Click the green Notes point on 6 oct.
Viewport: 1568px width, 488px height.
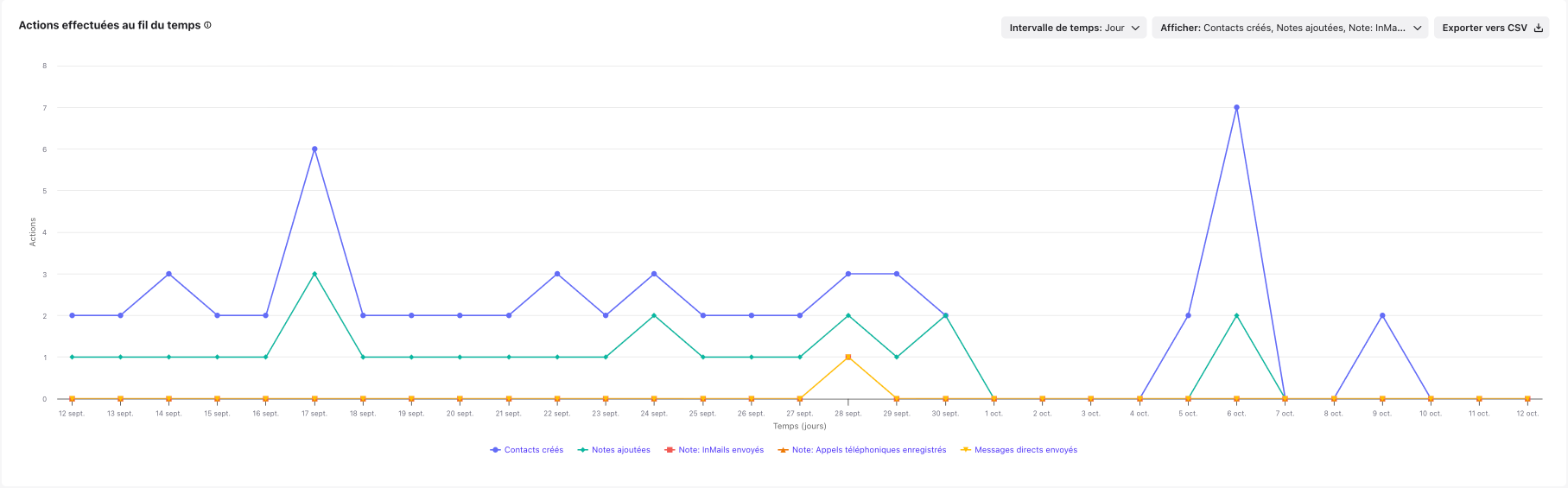[x=1237, y=315]
